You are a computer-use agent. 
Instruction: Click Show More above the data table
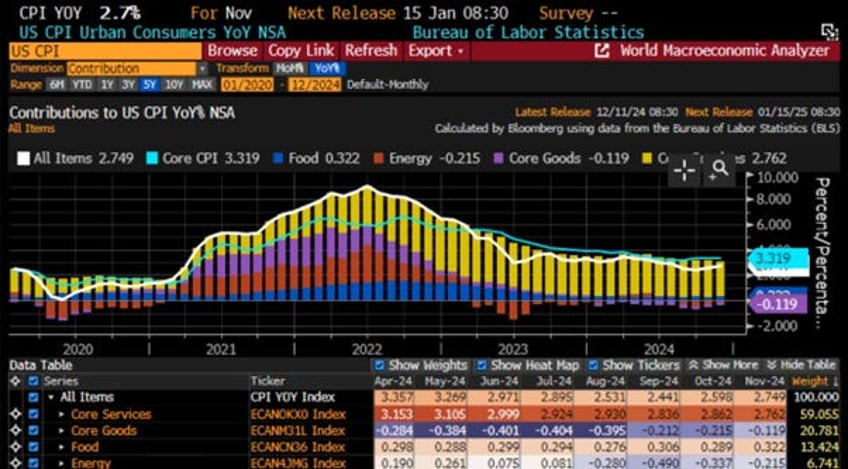tap(723, 365)
